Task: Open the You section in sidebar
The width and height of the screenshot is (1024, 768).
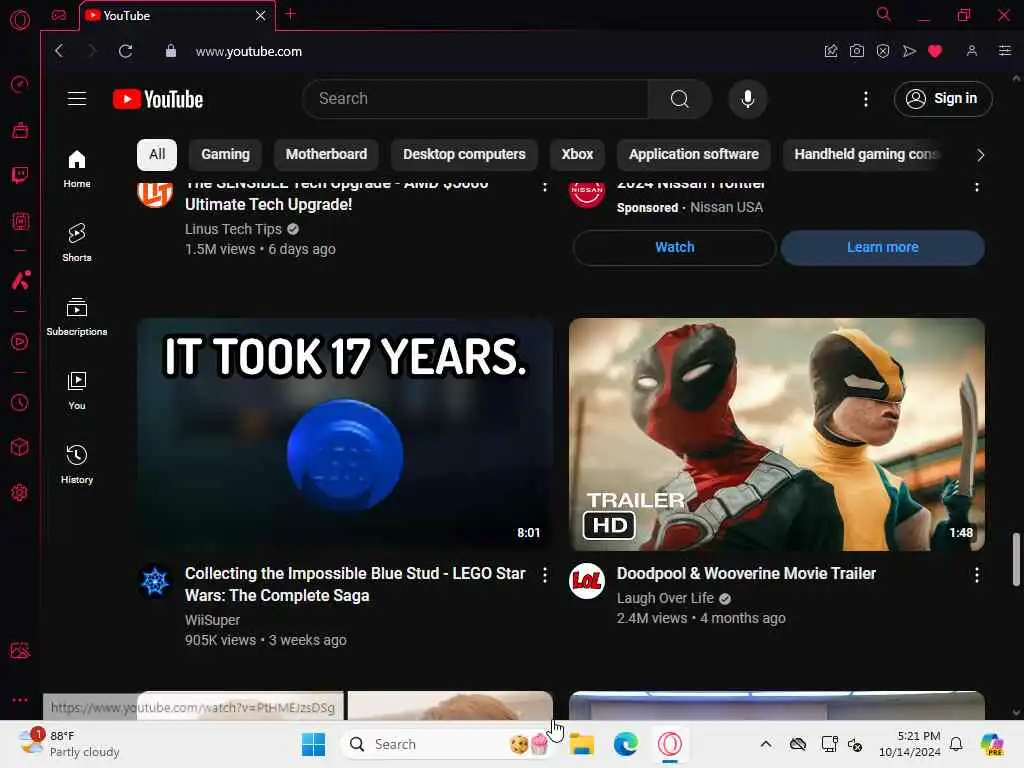Action: (x=76, y=391)
